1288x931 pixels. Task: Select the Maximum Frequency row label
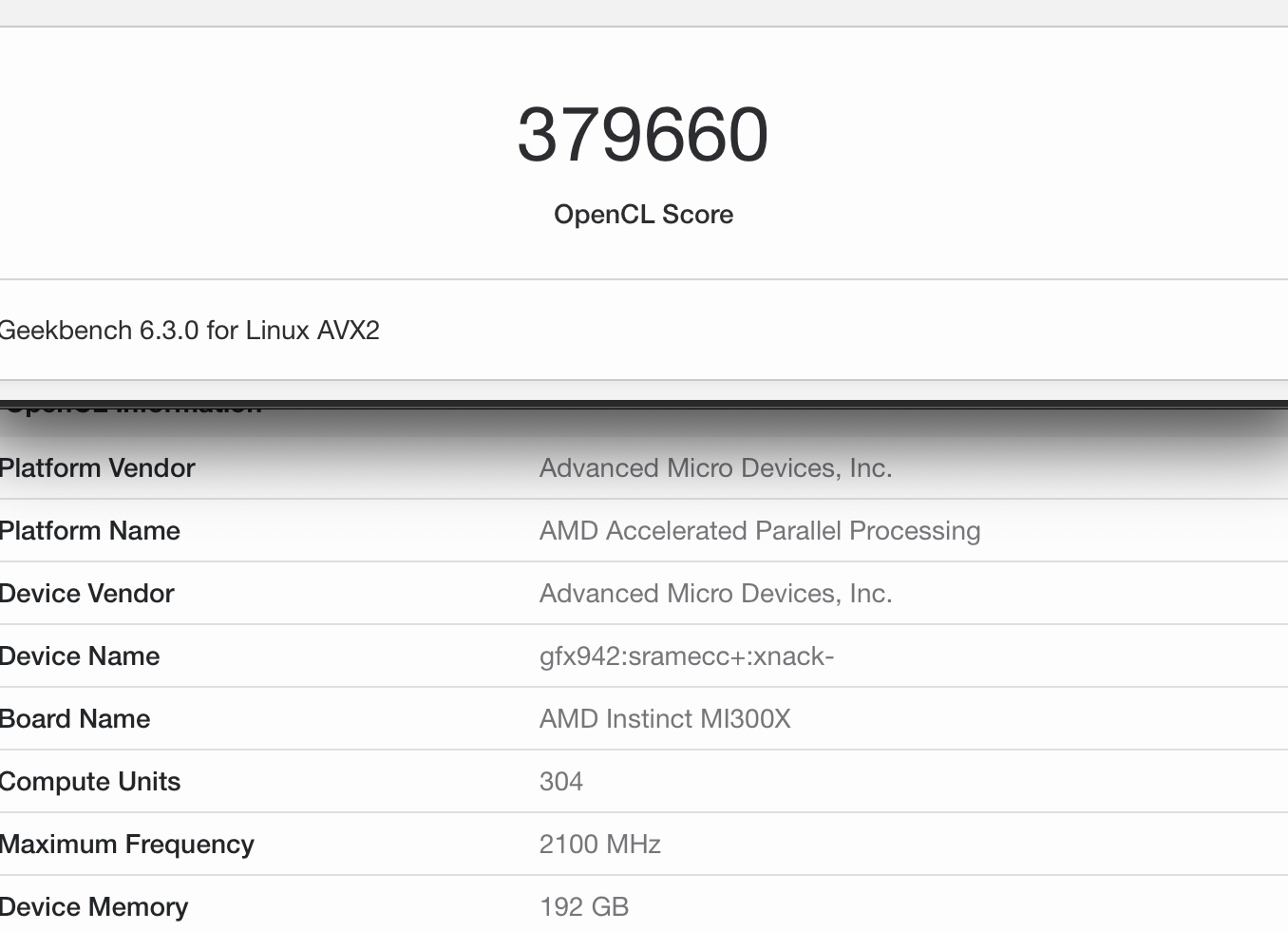126,845
